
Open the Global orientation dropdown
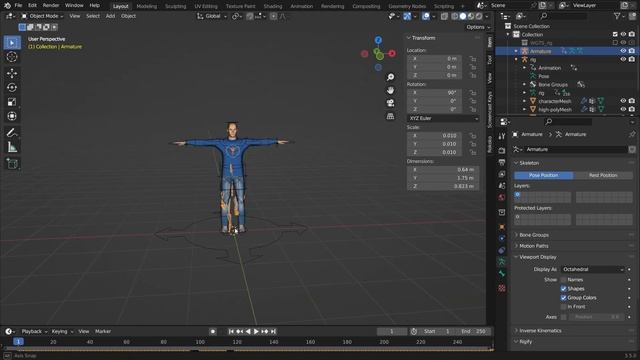click(x=211, y=16)
